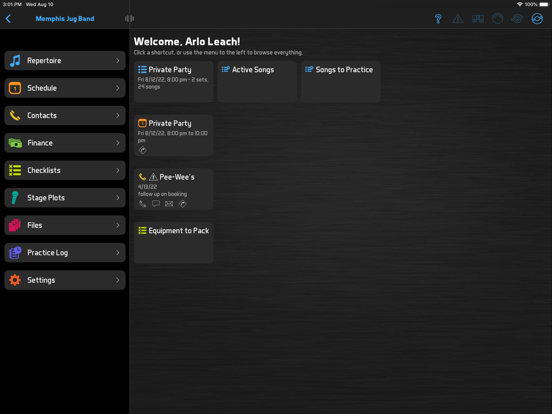
Task: Tap the status bar clock
Action: coord(12,4)
